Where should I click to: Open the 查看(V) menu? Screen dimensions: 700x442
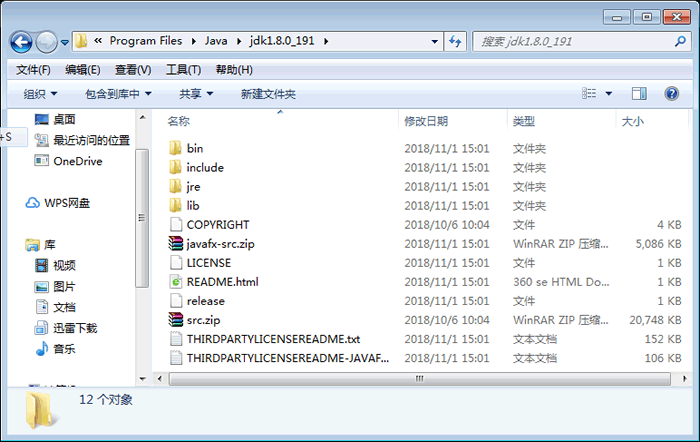133,70
